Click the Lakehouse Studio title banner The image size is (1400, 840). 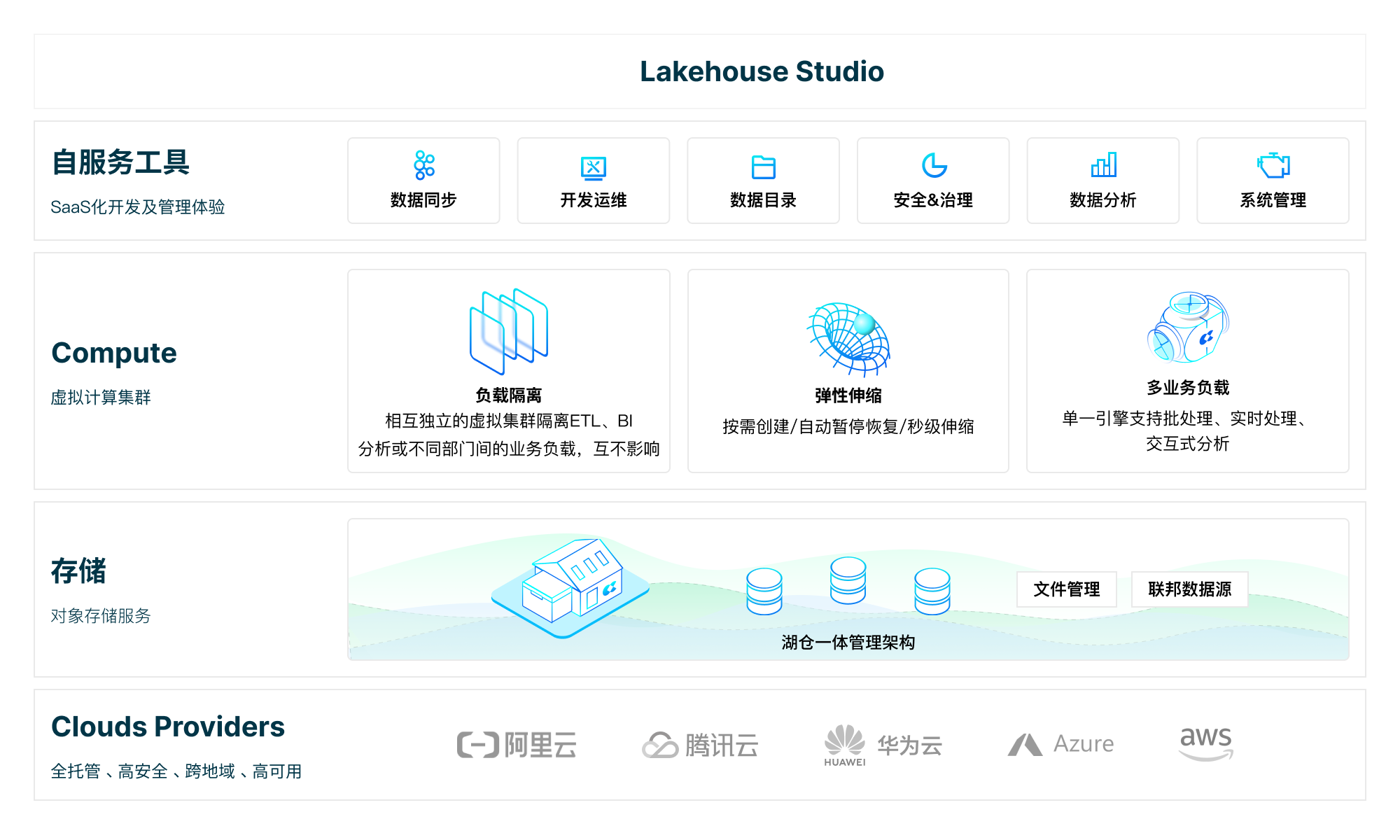762,71
